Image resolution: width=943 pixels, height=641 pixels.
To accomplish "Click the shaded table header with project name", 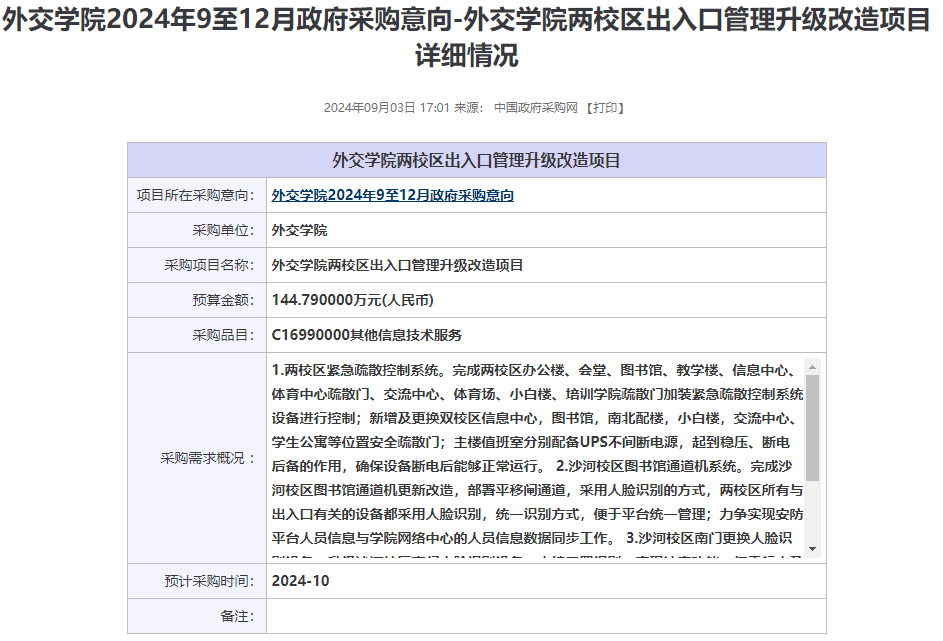I will pos(476,160).
